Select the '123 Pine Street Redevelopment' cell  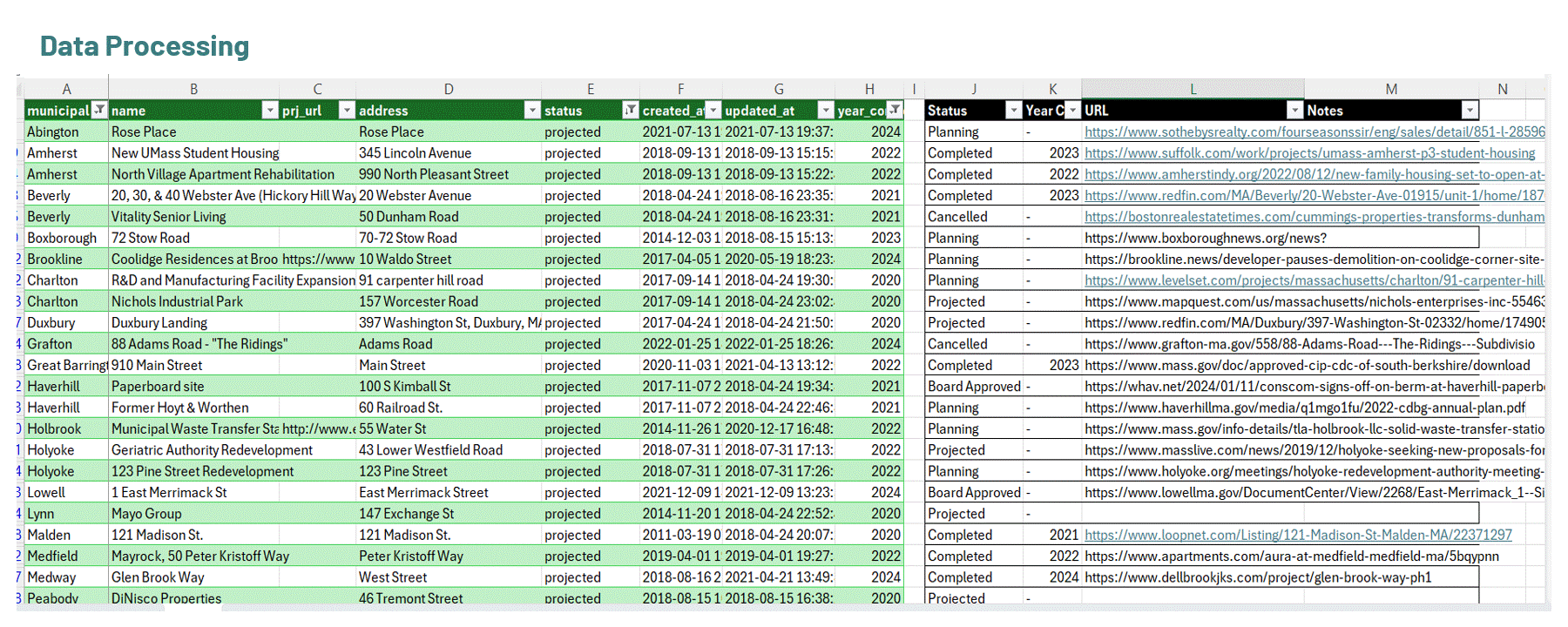coord(194,471)
